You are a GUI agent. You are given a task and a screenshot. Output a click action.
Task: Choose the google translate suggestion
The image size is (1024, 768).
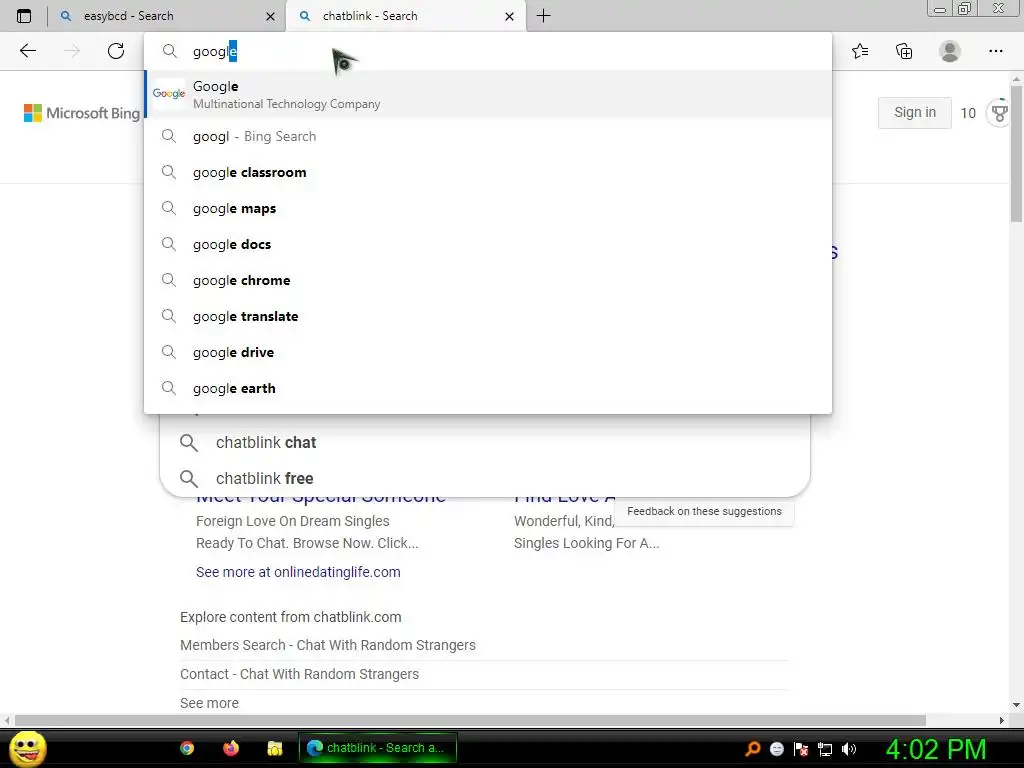(488, 316)
